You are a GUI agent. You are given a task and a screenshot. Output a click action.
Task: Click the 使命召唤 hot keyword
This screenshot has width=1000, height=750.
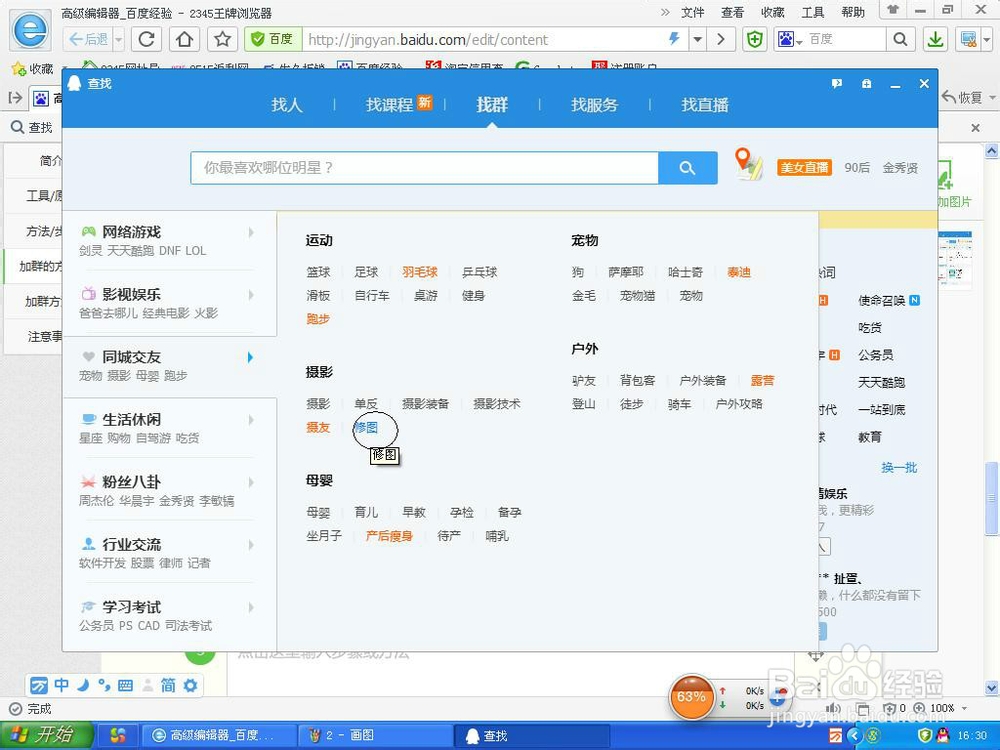[882, 300]
